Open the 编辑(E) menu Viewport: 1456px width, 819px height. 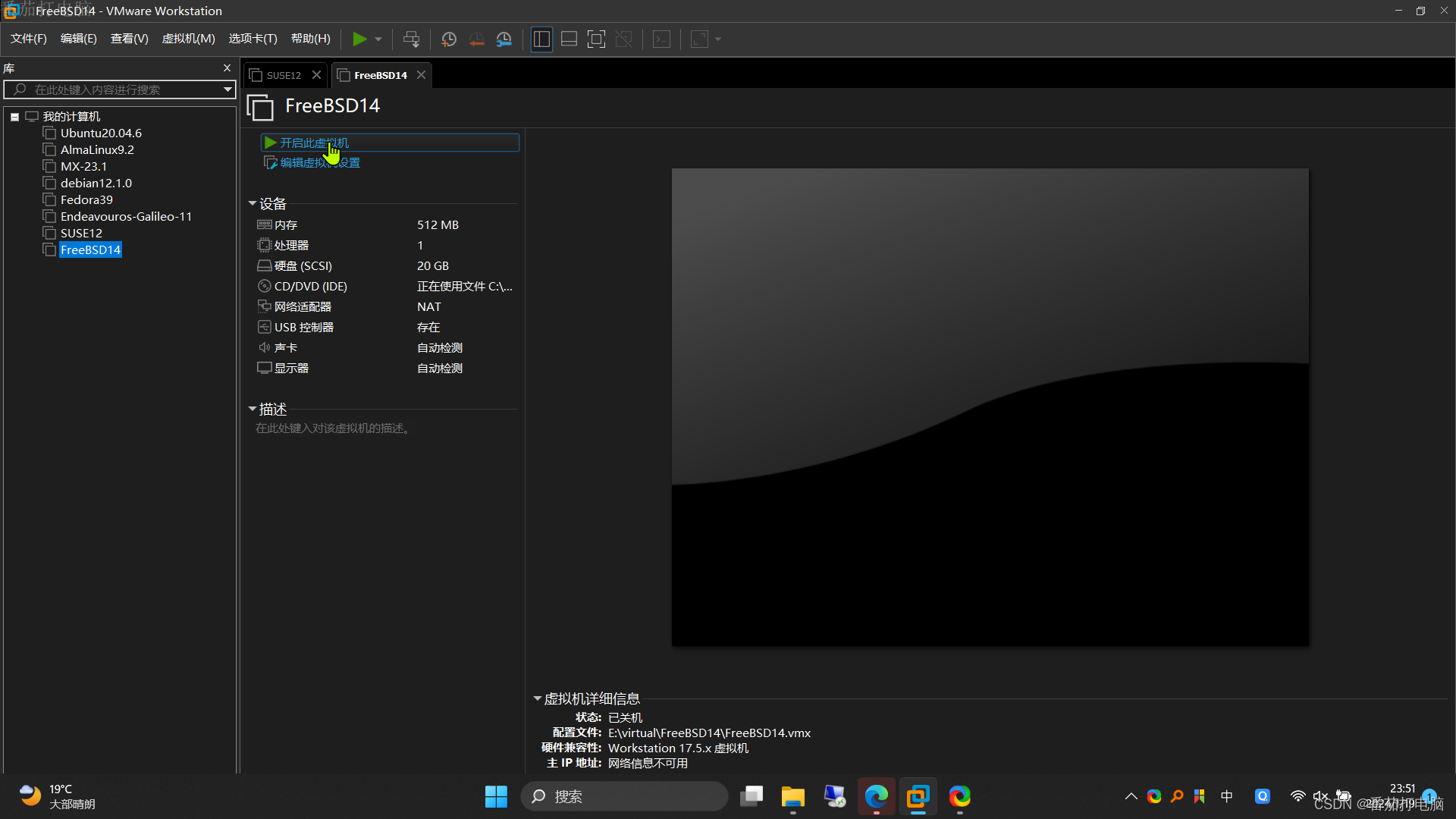[x=79, y=39]
